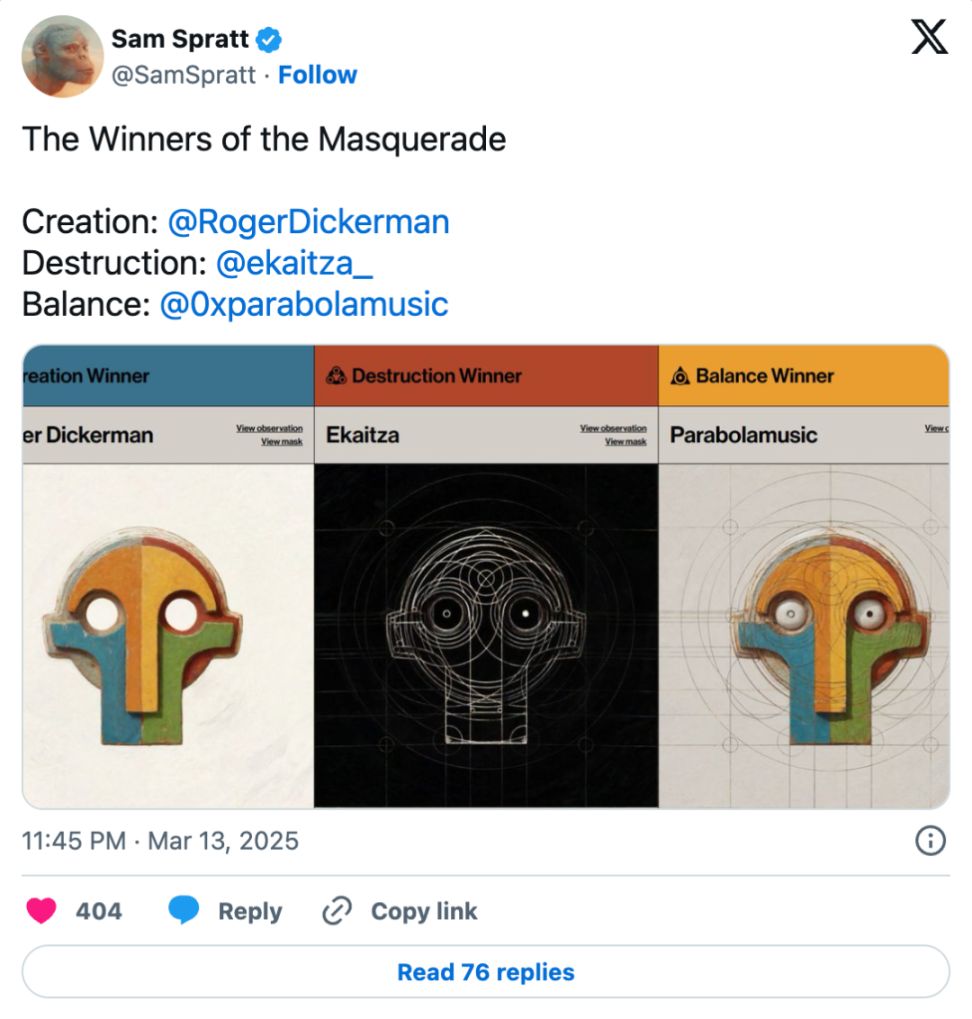Follow Sam Spratt
The height and width of the screenshot is (1019, 972).
point(317,75)
